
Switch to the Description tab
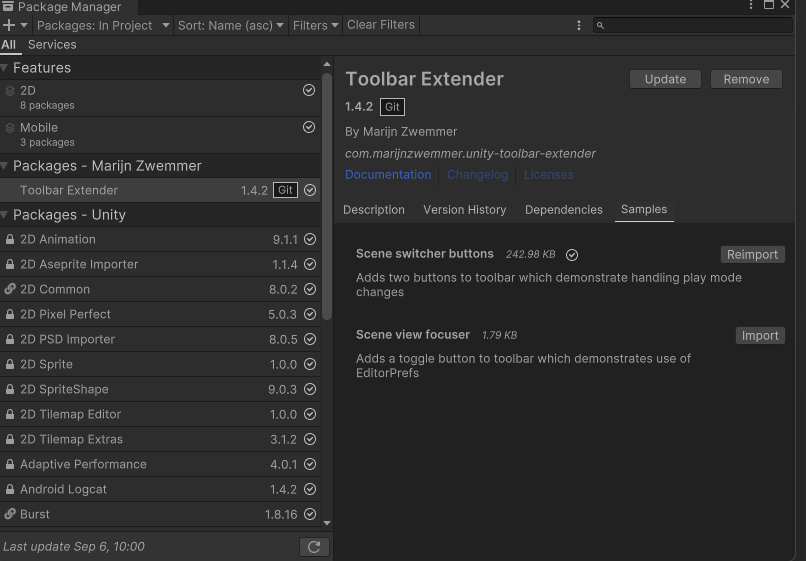[374, 210]
